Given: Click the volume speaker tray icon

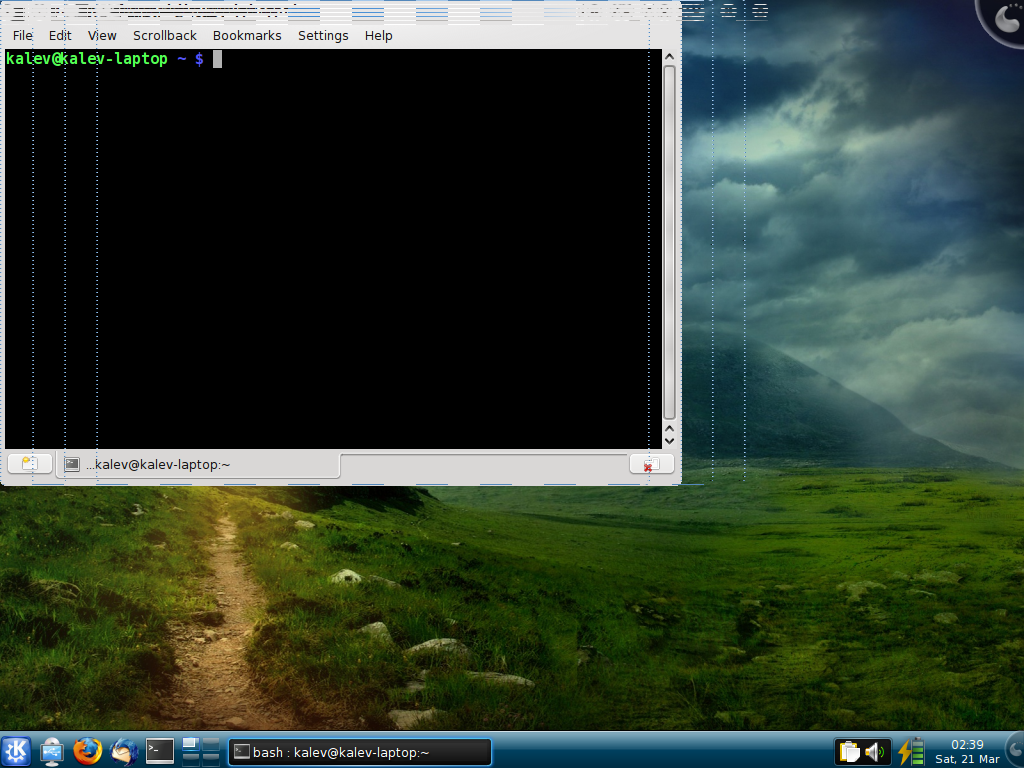Looking at the screenshot, I should point(875,752).
